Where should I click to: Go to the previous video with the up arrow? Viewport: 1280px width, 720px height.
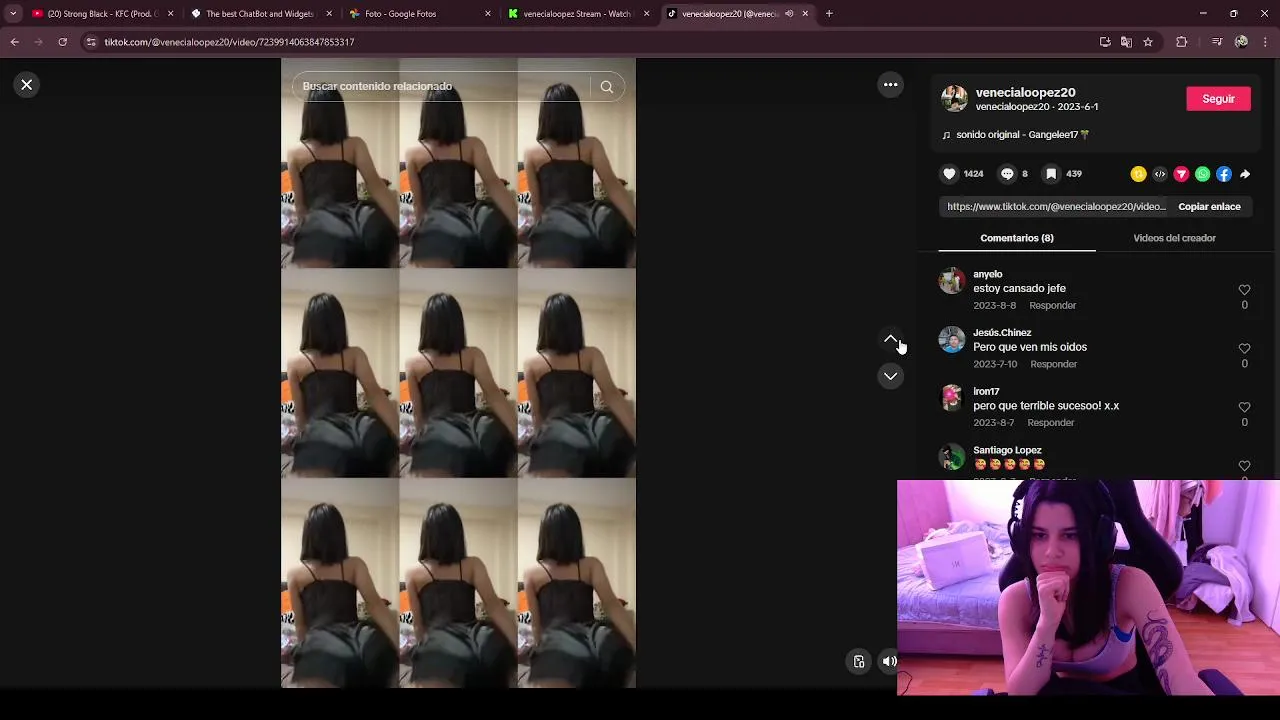(x=890, y=340)
